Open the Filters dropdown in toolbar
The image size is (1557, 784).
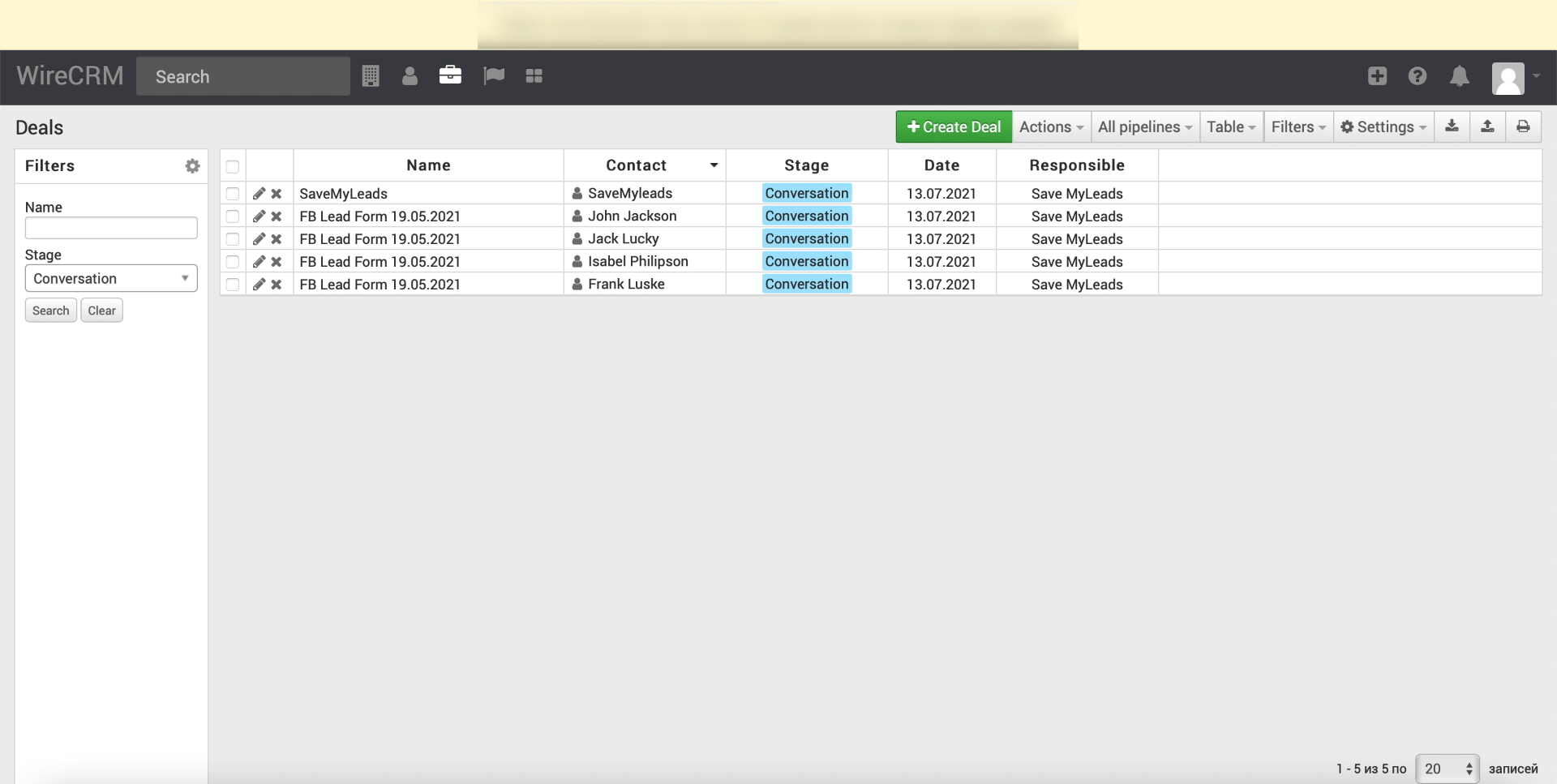(x=1298, y=126)
